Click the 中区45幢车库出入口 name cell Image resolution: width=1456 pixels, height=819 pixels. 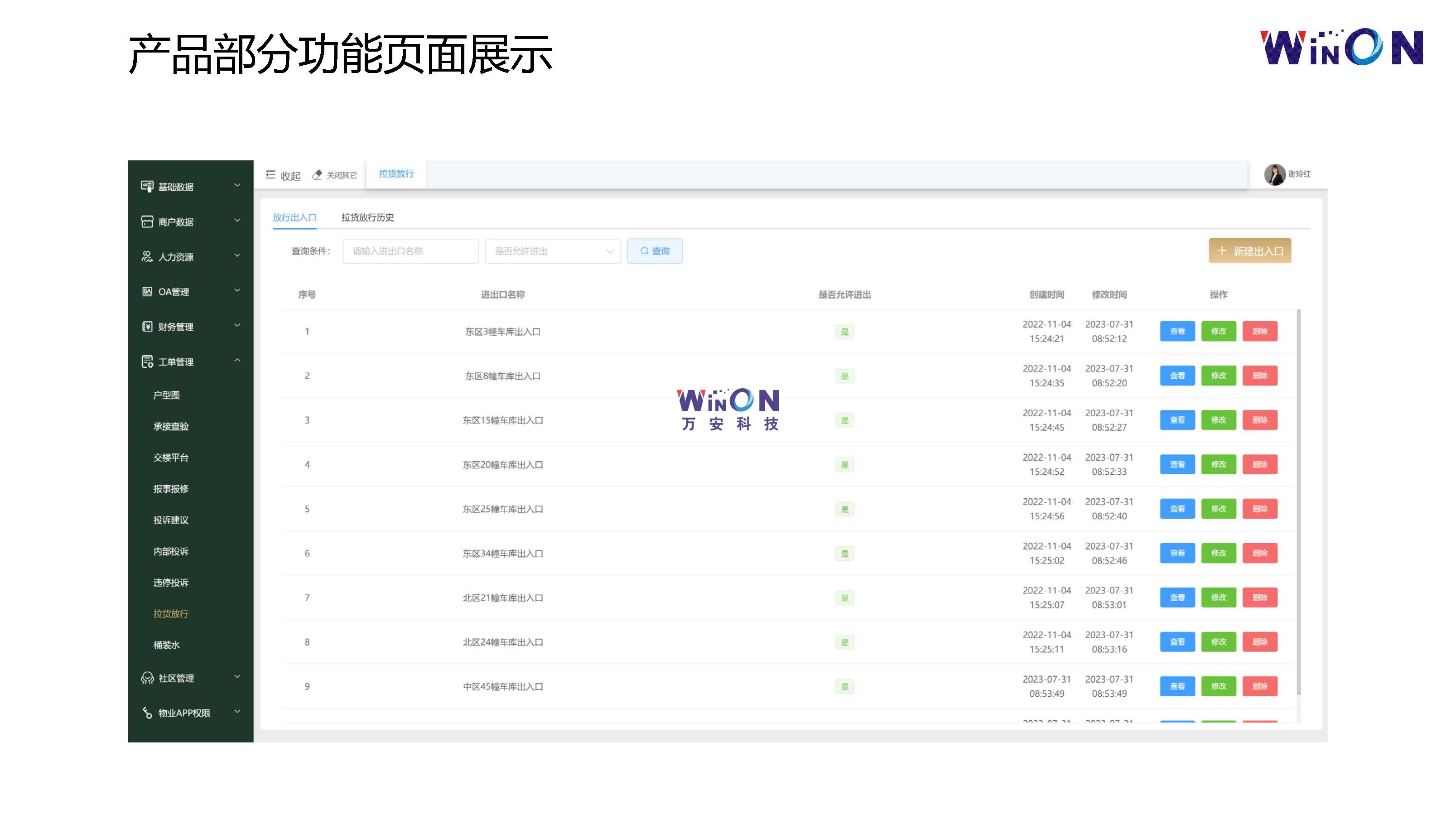point(502,687)
